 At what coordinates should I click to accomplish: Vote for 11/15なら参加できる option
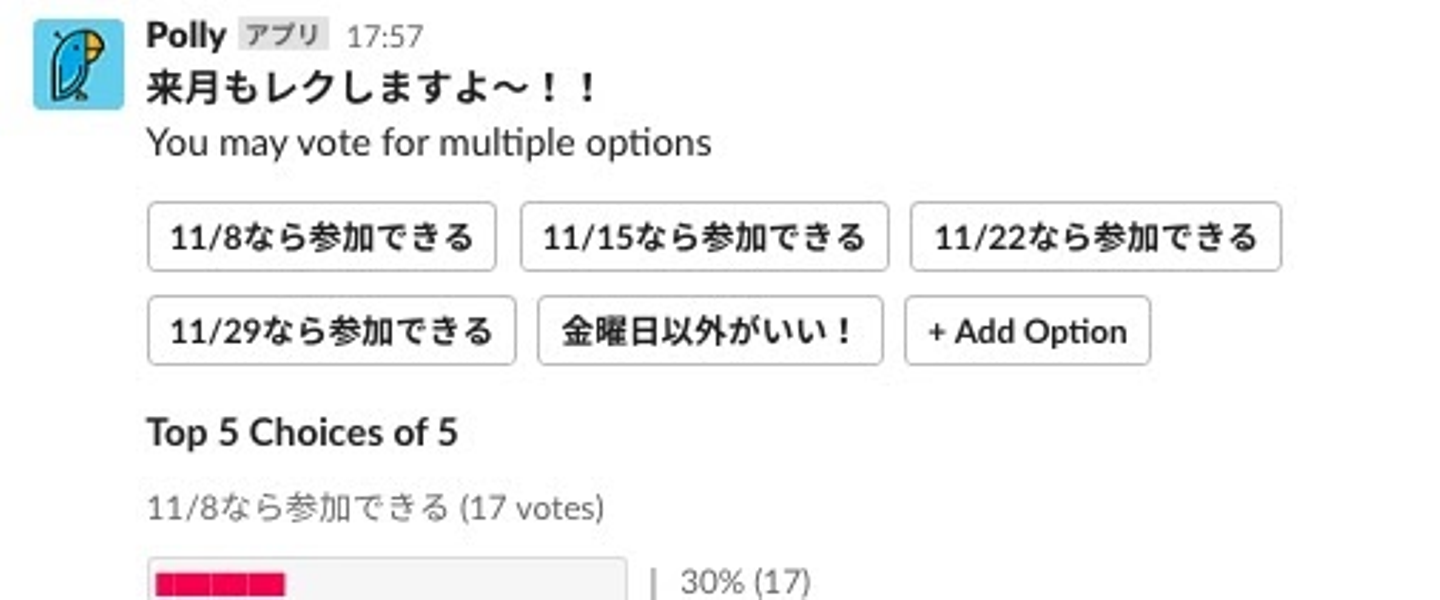(704, 237)
